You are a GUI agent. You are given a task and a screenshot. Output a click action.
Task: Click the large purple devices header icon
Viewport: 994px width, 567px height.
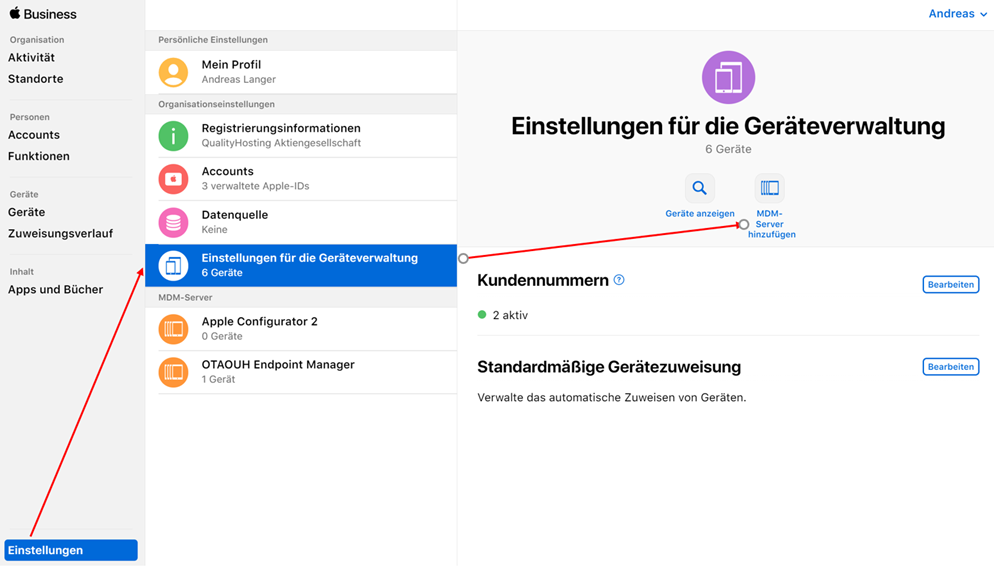pos(728,77)
